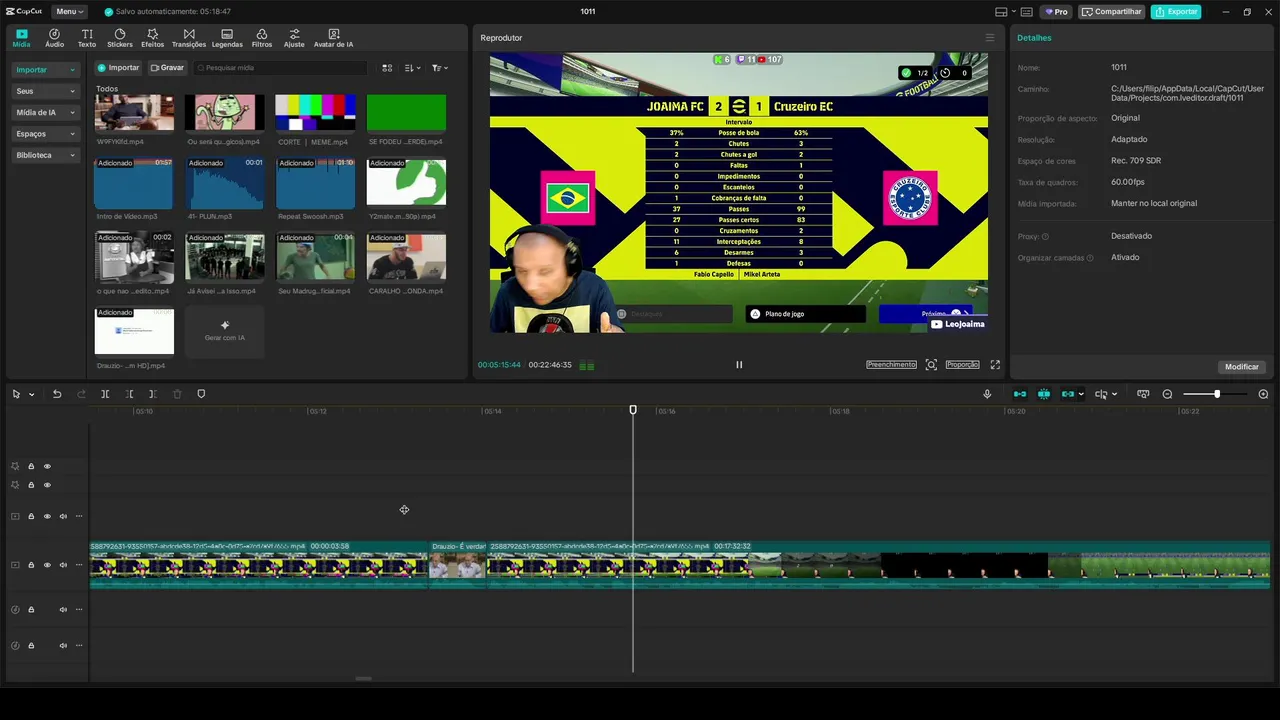Screen dimensions: 1280x720
Task: Expand the Mídia de IA section
Action: (x=45, y=112)
